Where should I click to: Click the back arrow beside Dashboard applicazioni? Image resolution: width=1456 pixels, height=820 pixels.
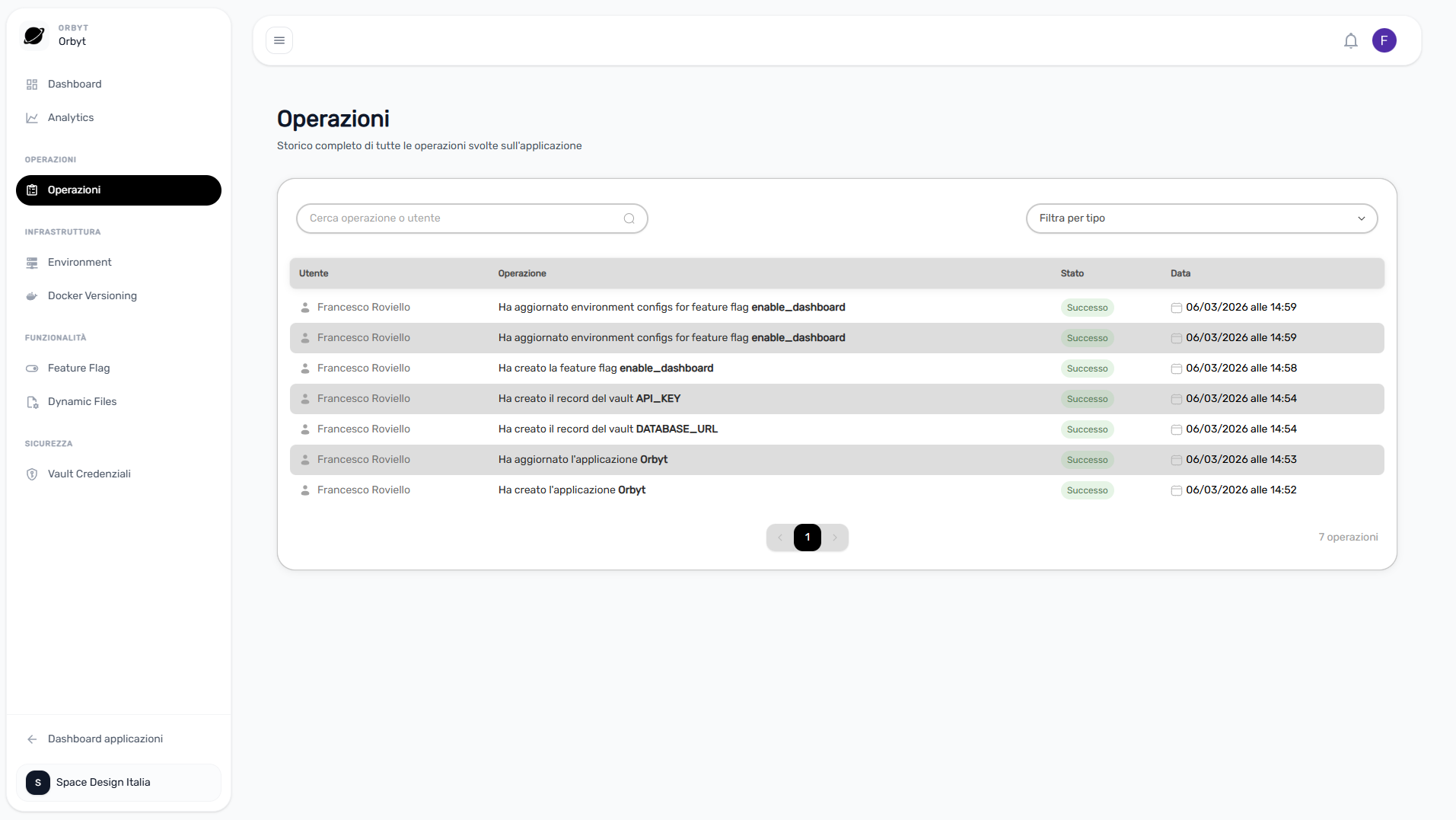(x=32, y=739)
